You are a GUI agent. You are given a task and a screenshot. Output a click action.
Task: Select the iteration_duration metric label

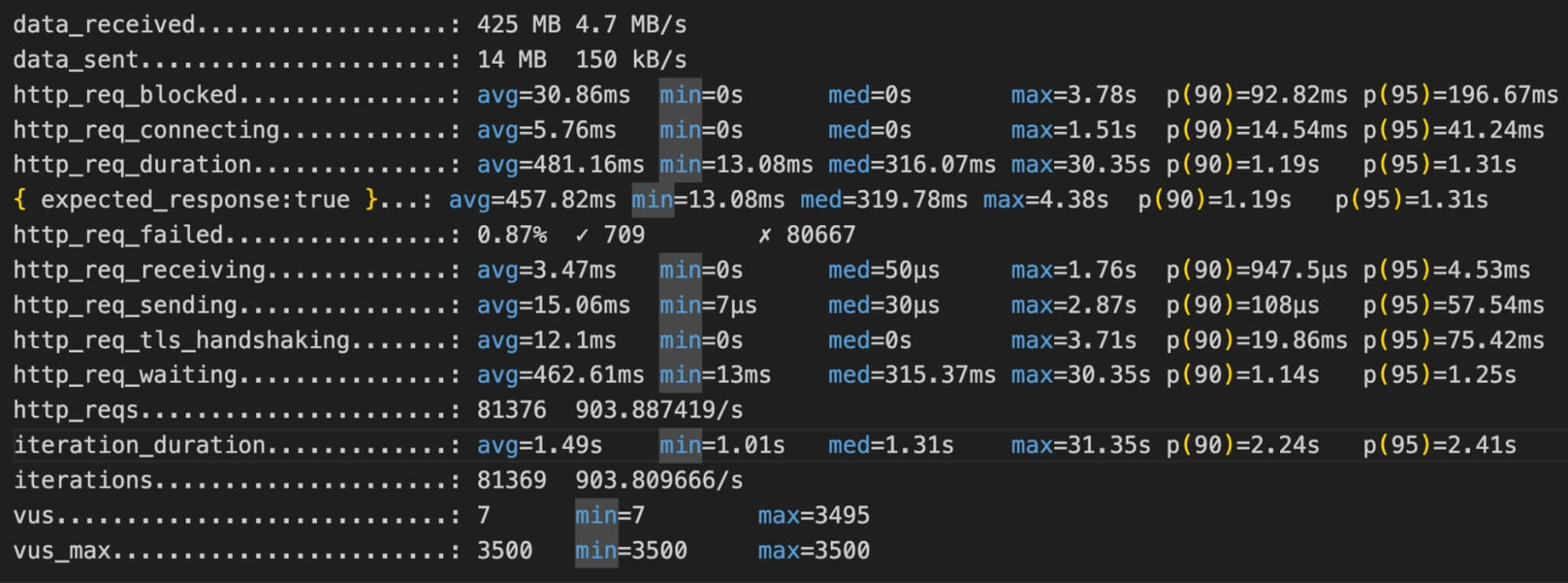[x=139, y=445]
